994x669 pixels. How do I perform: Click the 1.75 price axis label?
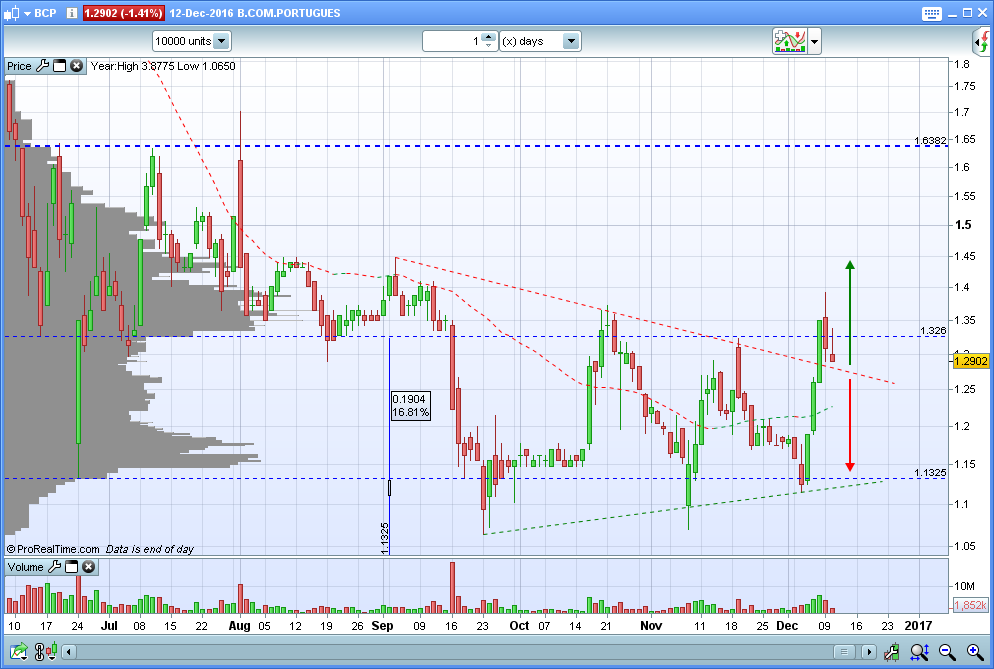pyautogui.click(x=965, y=86)
